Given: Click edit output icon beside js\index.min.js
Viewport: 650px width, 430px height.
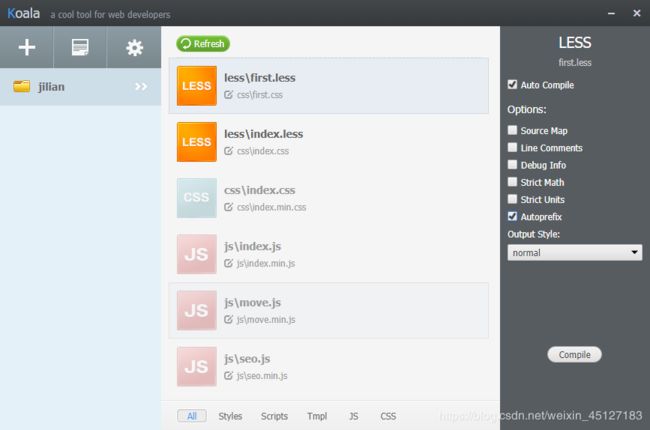Looking at the screenshot, I should (228, 263).
